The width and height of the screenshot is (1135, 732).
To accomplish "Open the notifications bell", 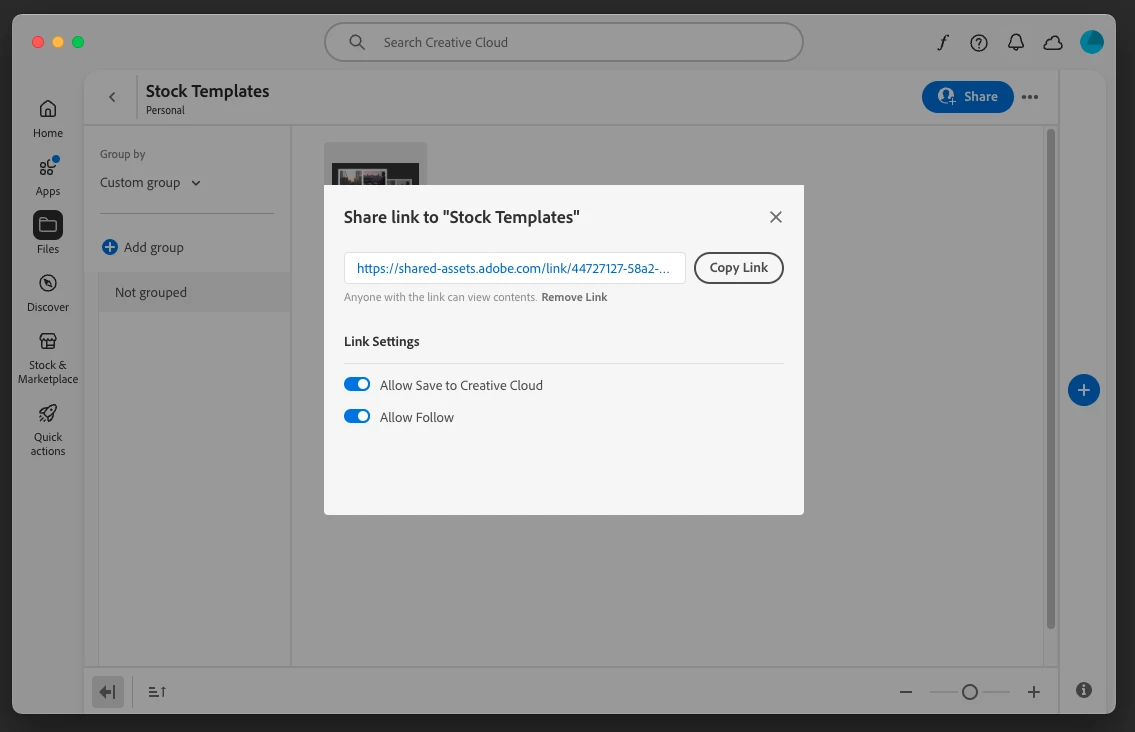I will tap(1016, 43).
